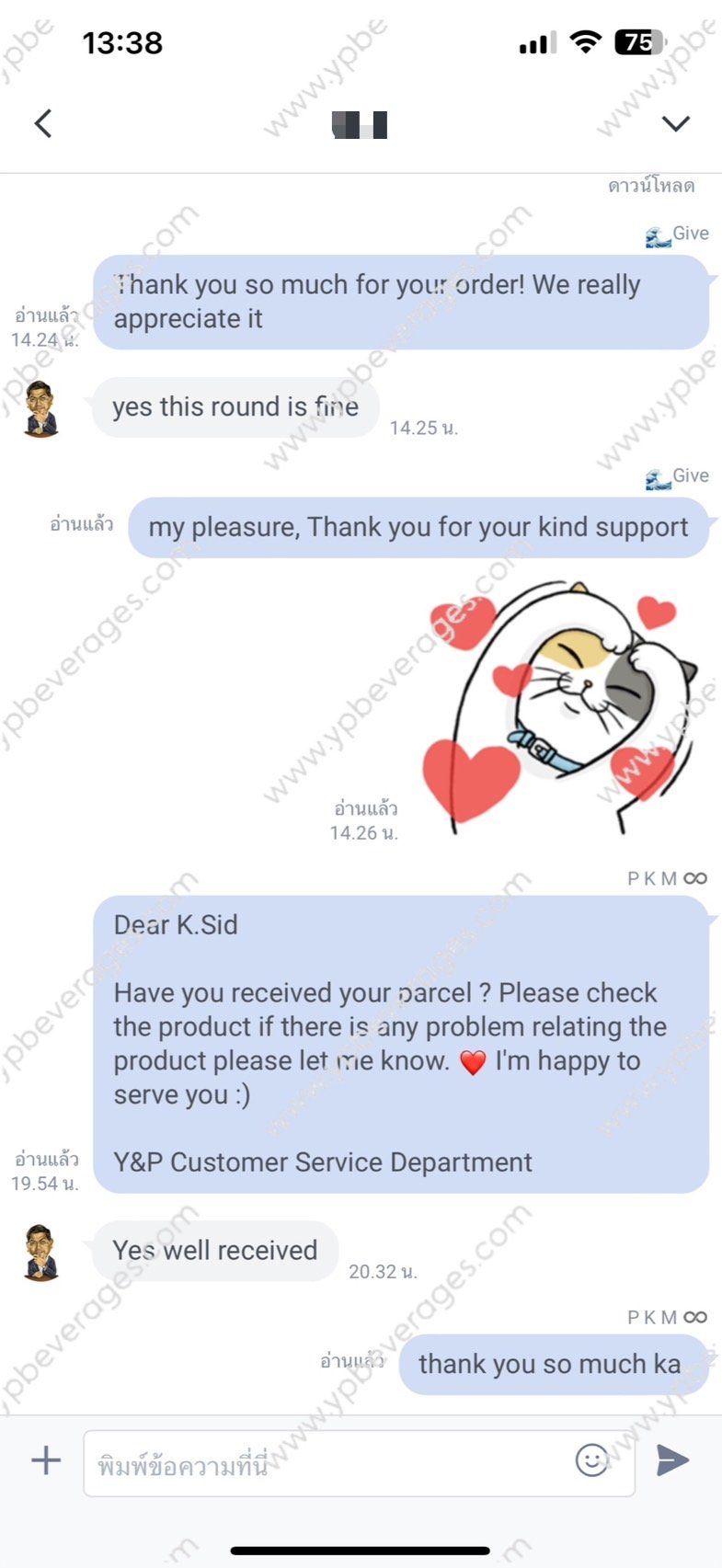The width and height of the screenshot is (722, 1568).
Task: Tap the 'P K M' sender label above Dear K.Sid
Action: click(x=652, y=878)
